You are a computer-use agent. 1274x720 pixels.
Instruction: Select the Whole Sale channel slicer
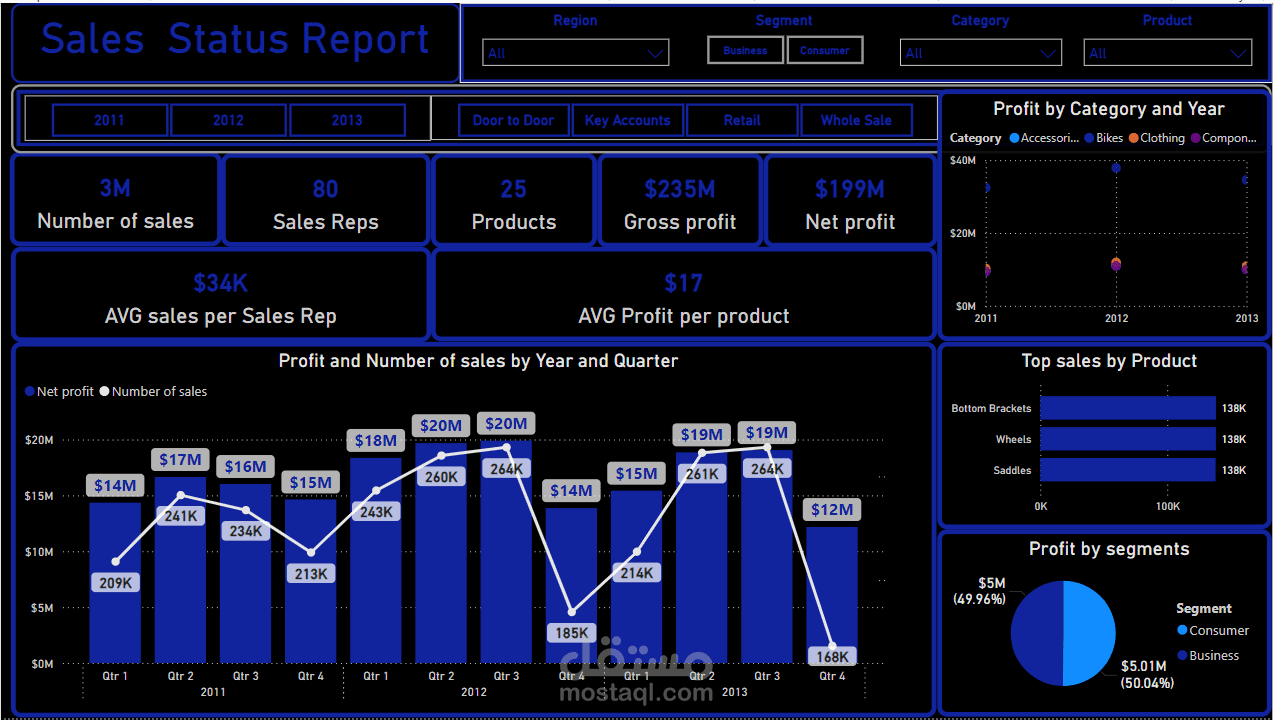point(857,119)
